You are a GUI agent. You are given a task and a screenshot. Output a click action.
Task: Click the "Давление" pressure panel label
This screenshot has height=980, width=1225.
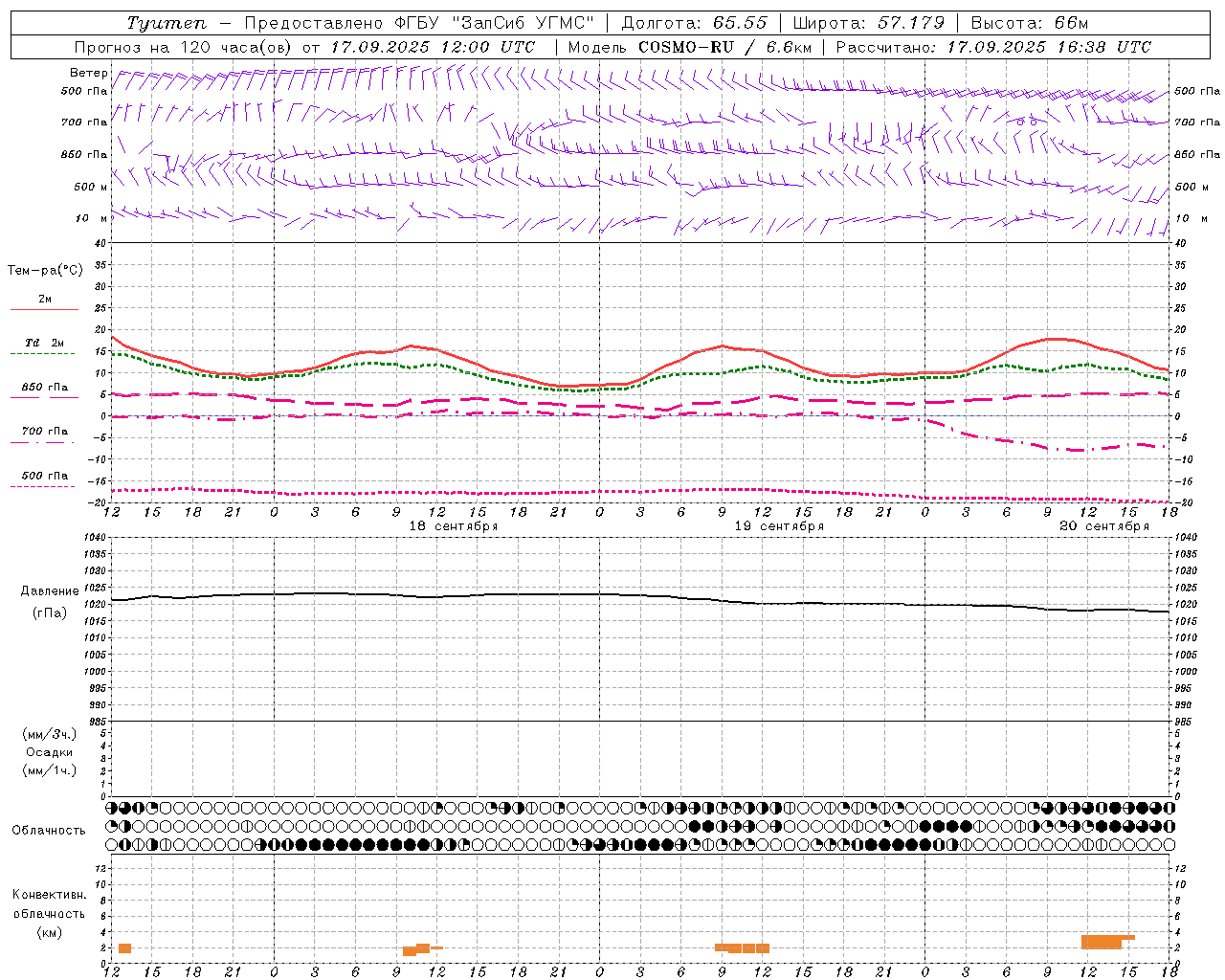[50, 591]
